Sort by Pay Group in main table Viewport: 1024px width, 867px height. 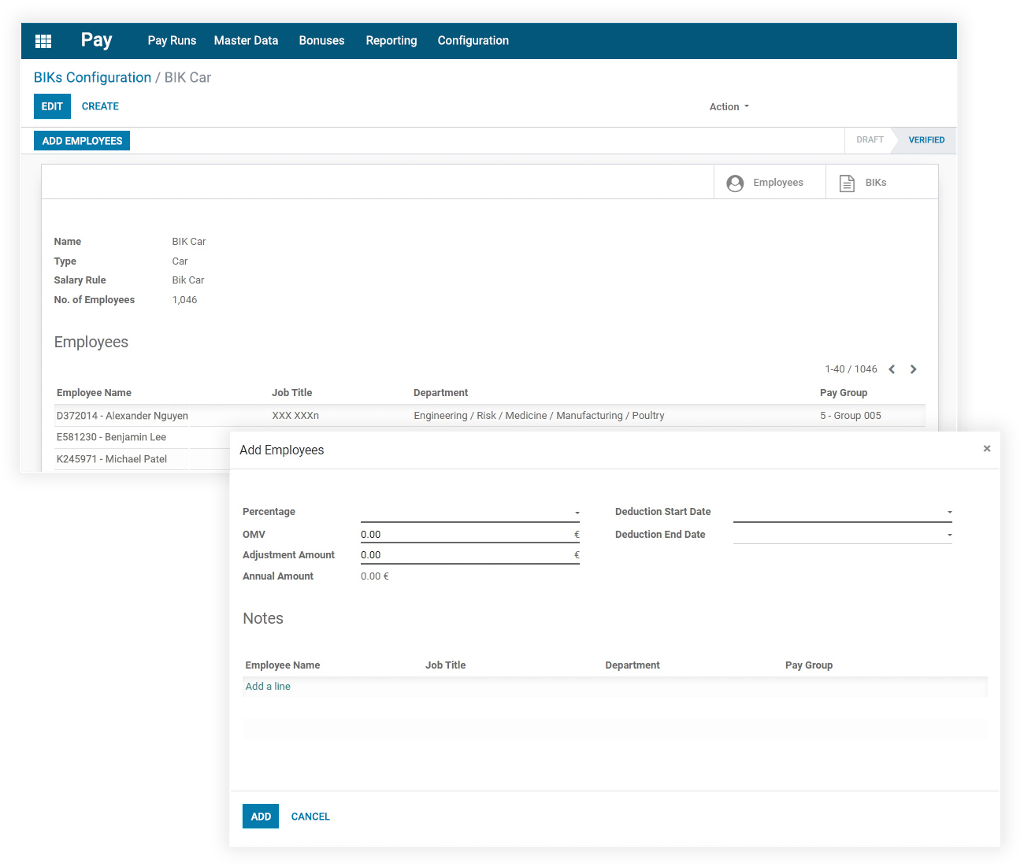coord(844,393)
